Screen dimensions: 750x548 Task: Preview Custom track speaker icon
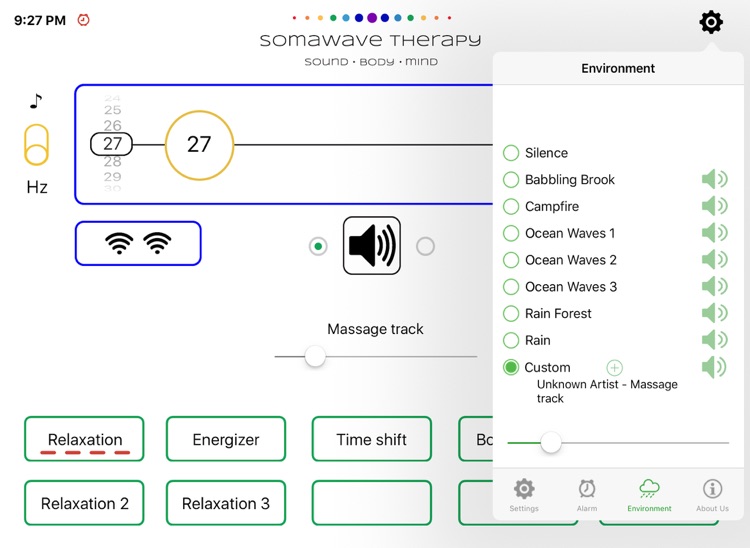pos(714,367)
